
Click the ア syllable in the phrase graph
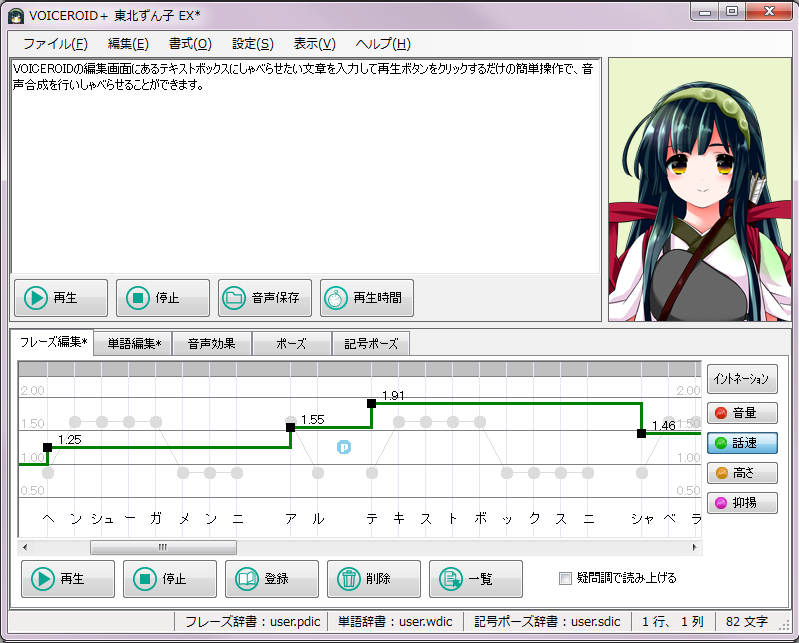click(290, 519)
